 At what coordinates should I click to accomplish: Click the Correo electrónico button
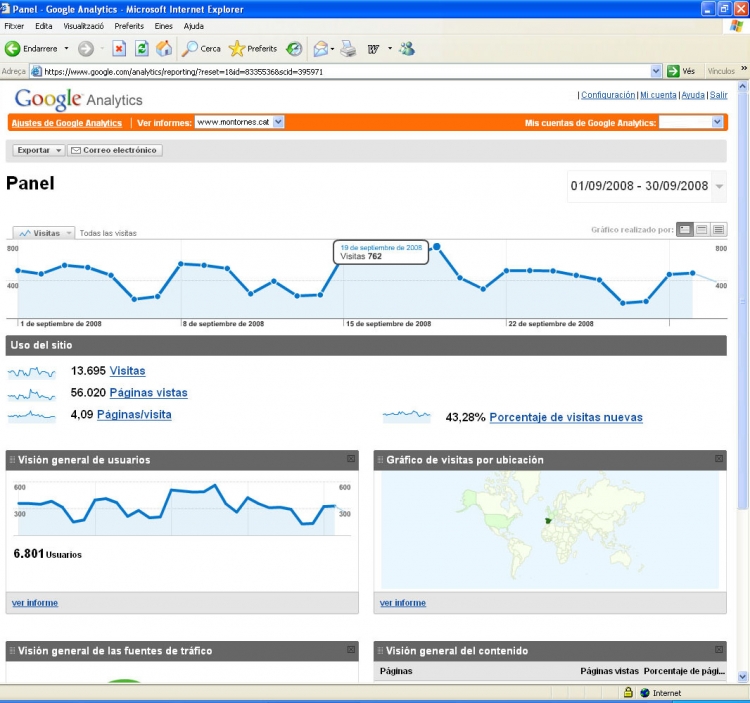point(115,150)
